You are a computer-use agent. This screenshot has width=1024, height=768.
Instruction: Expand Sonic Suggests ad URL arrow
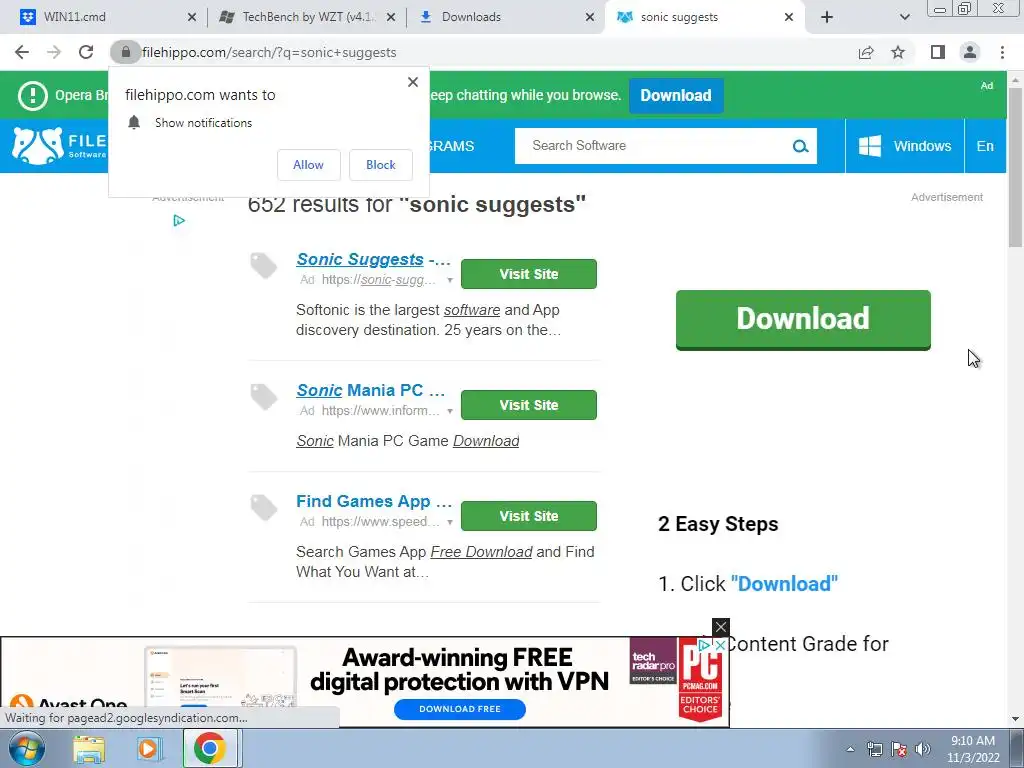click(450, 280)
